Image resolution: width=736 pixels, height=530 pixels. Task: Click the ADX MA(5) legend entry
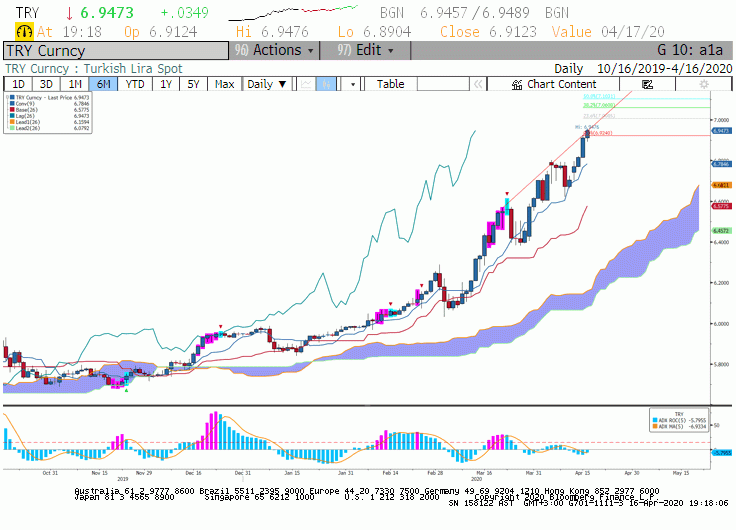click(x=679, y=426)
